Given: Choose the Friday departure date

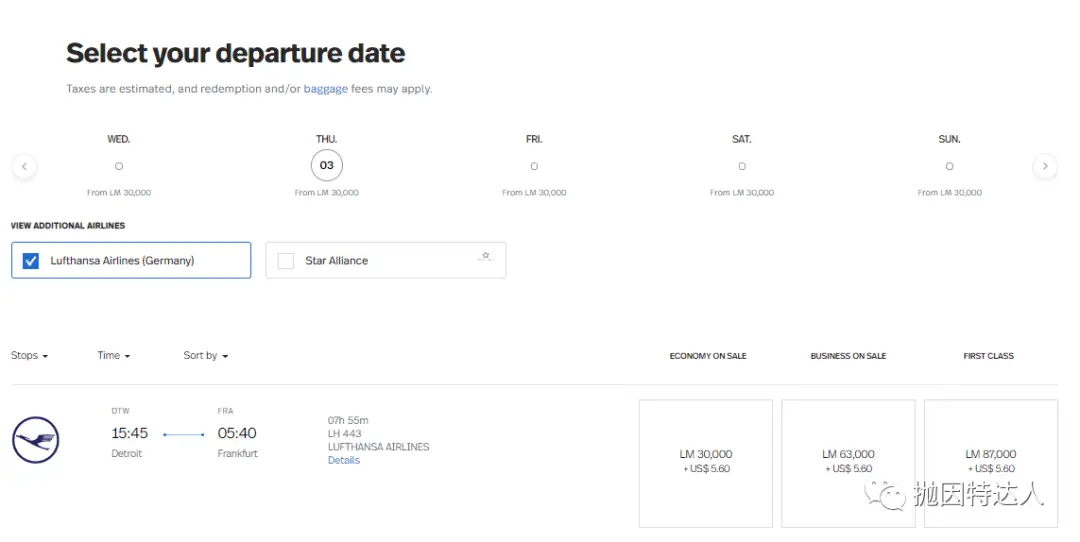Looking at the screenshot, I should tap(534, 166).
